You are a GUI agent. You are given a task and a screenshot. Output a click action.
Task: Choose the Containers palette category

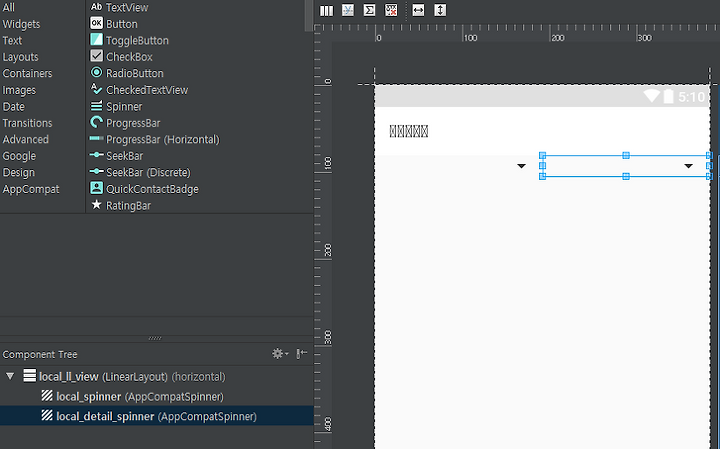pyautogui.click(x=27, y=73)
